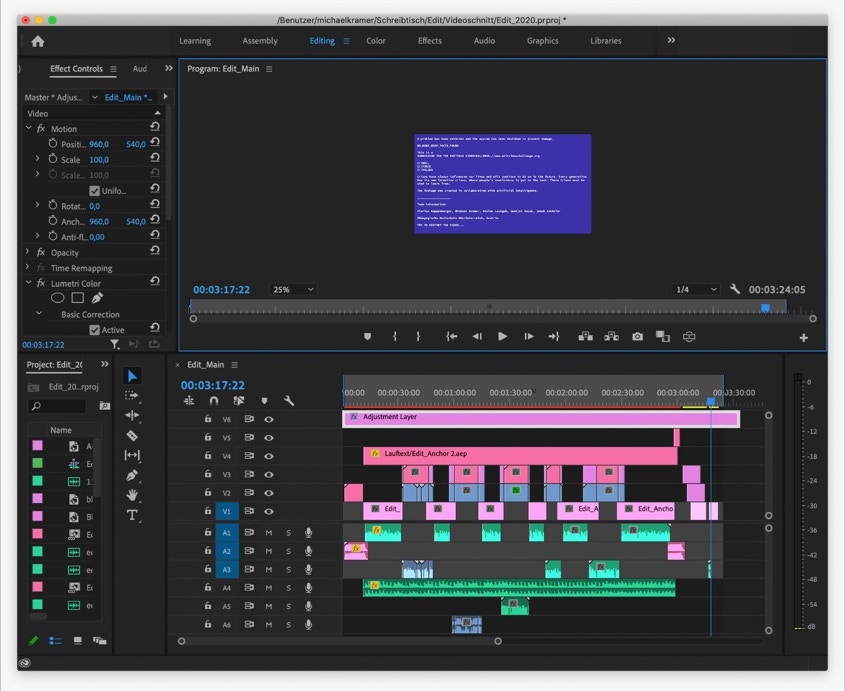Toggle the timeline Snap magnet icon
Viewport: 845px width, 691px height.
point(213,401)
